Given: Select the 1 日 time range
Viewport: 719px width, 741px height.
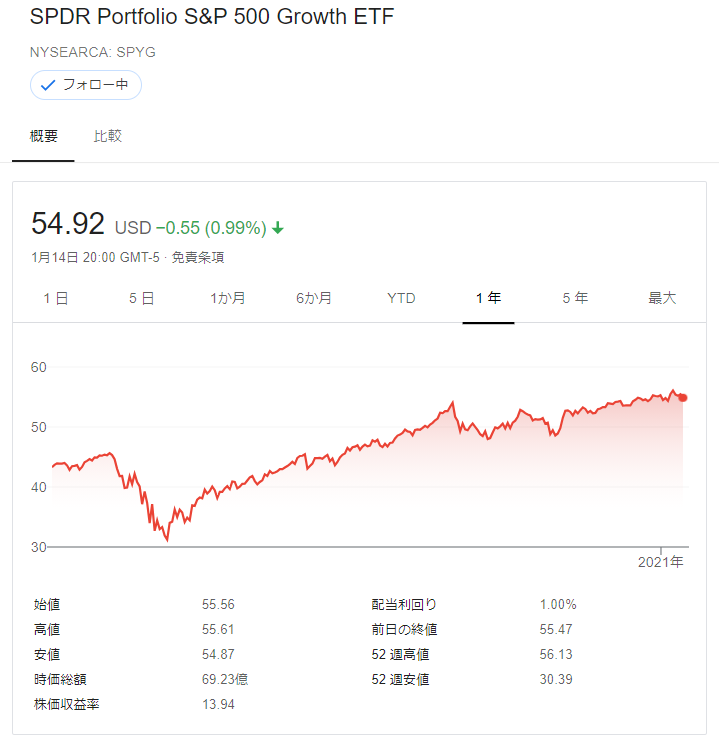Looking at the screenshot, I should pyautogui.click(x=56, y=298).
